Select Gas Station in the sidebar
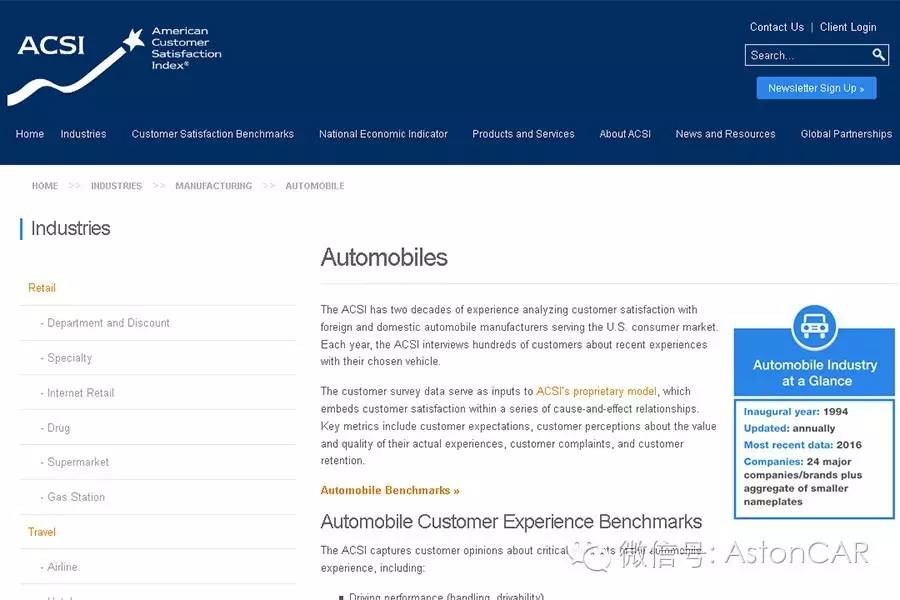This screenshot has height=600, width=900. pyautogui.click(x=76, y=497)
